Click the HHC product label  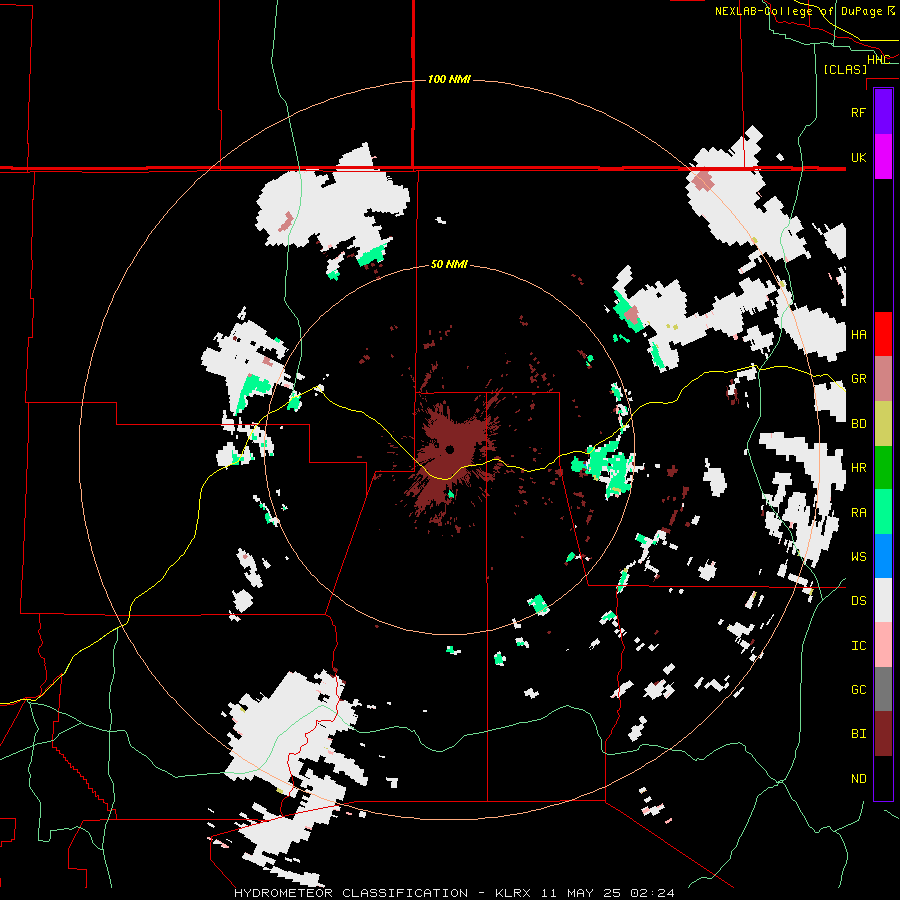pyautogui.click(x=878, y=60)
